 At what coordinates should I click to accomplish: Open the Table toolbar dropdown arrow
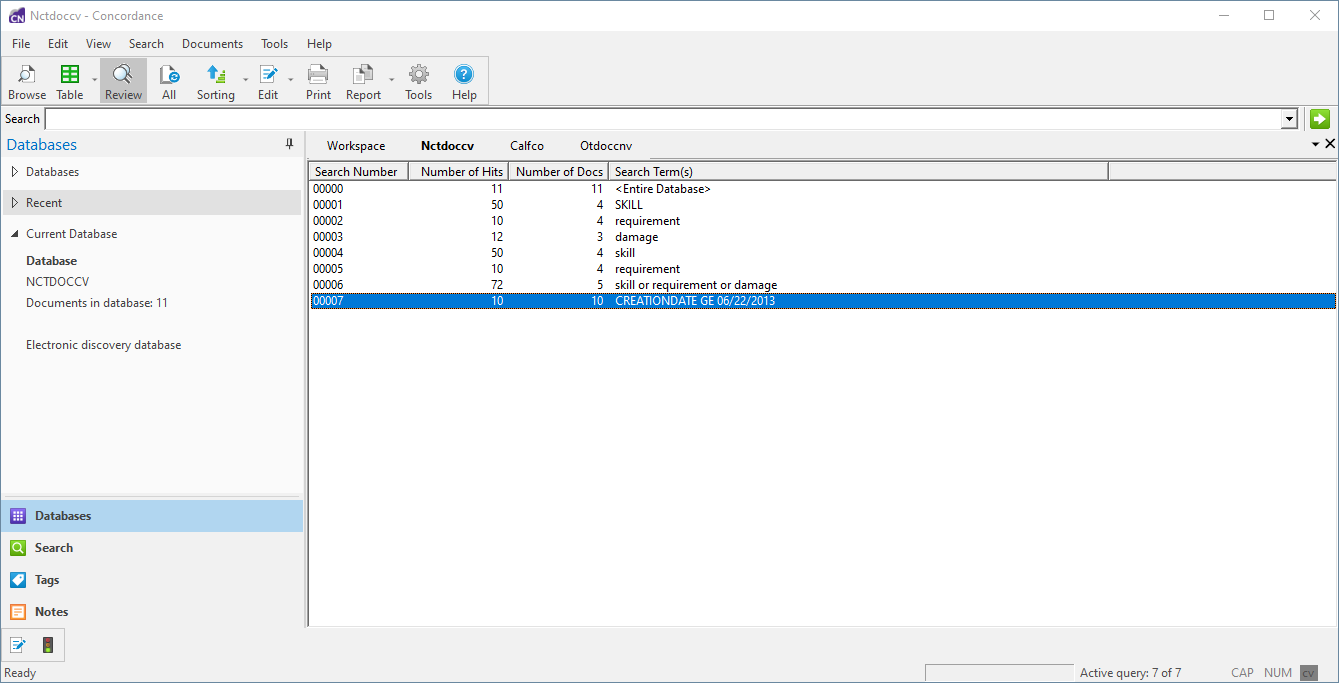click(x=94, y=80)
